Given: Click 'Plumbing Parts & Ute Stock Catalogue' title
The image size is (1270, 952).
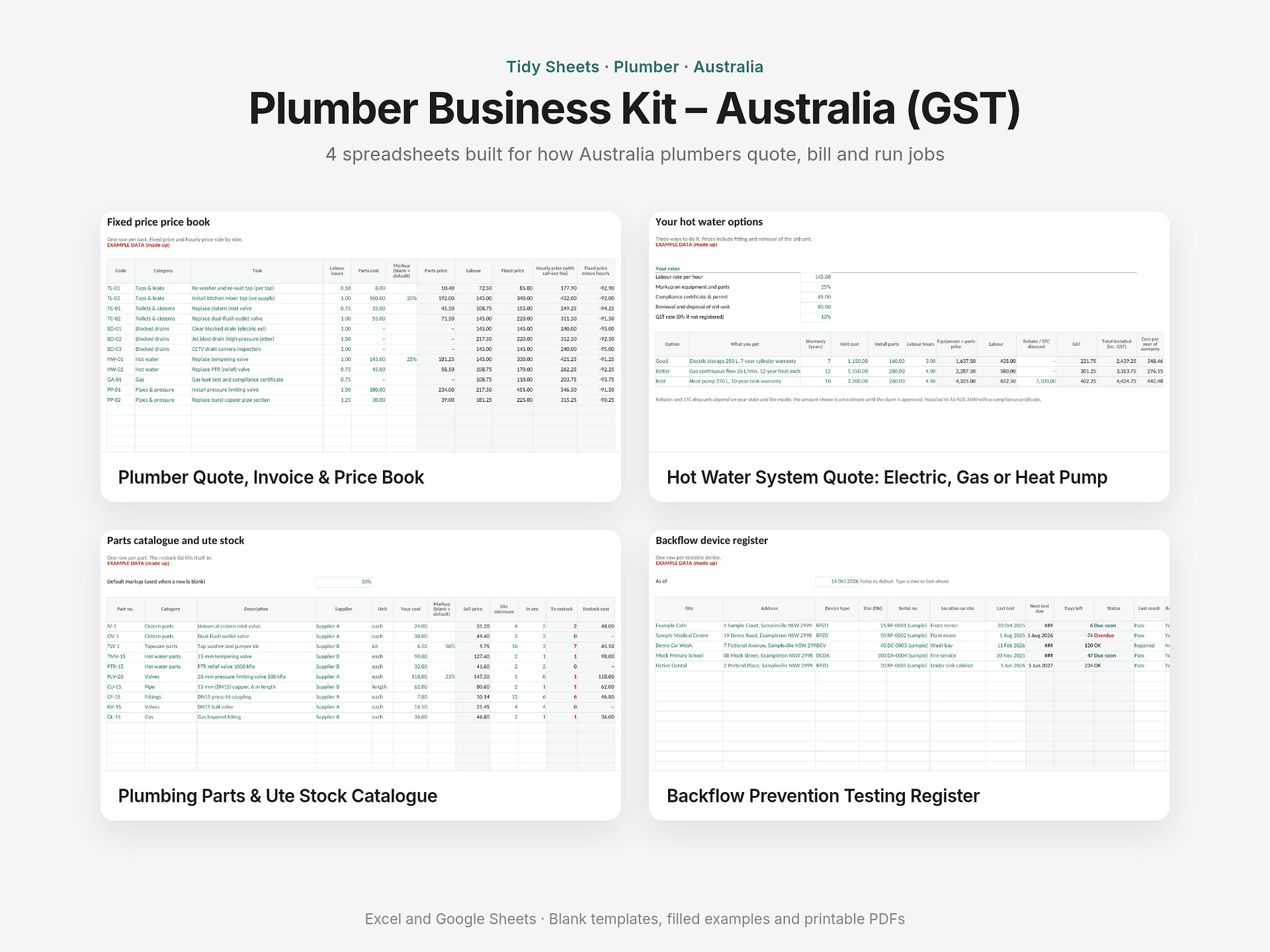Looking at the screenshot, I should 278,796.
